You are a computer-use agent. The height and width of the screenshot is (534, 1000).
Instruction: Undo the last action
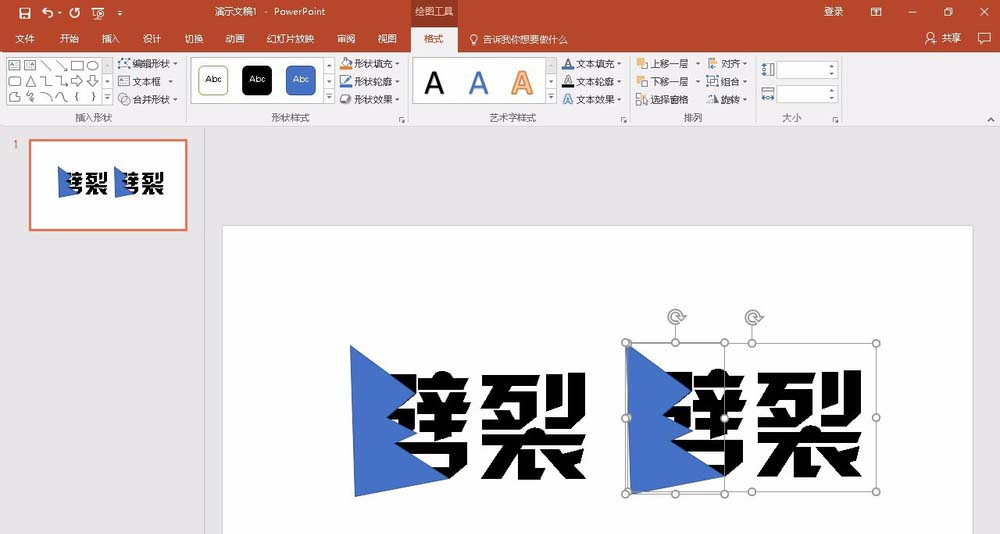pyautogui.click(x=48, y=13)
